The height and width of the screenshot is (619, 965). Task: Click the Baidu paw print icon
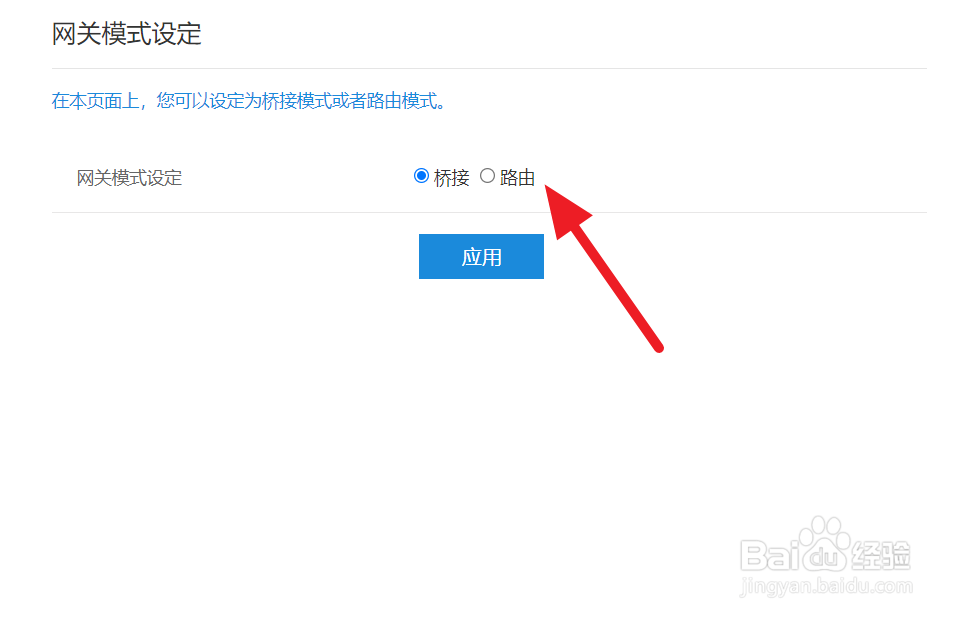[x=825, y=543]
